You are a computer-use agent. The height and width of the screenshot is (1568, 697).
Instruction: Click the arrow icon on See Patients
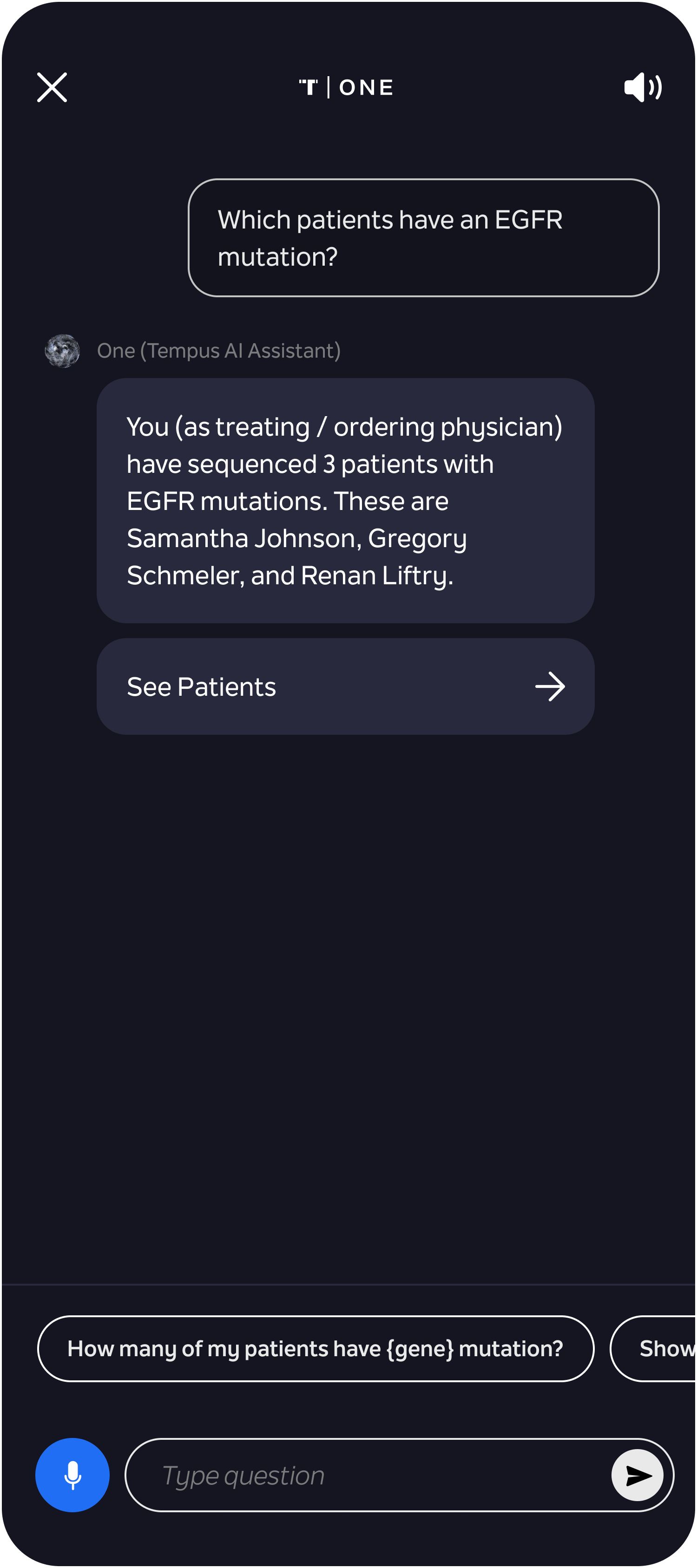[550, 686]
